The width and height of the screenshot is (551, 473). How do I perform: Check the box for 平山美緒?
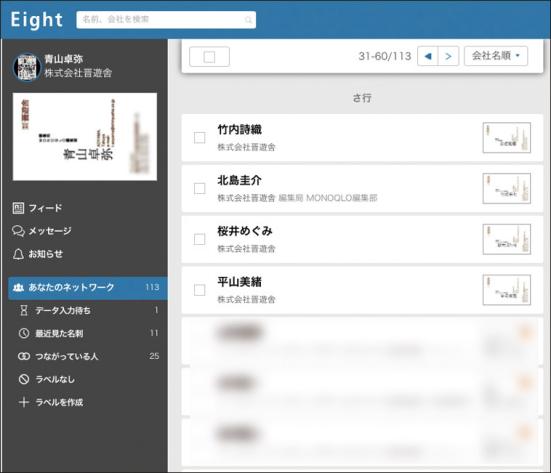point(200,290)
